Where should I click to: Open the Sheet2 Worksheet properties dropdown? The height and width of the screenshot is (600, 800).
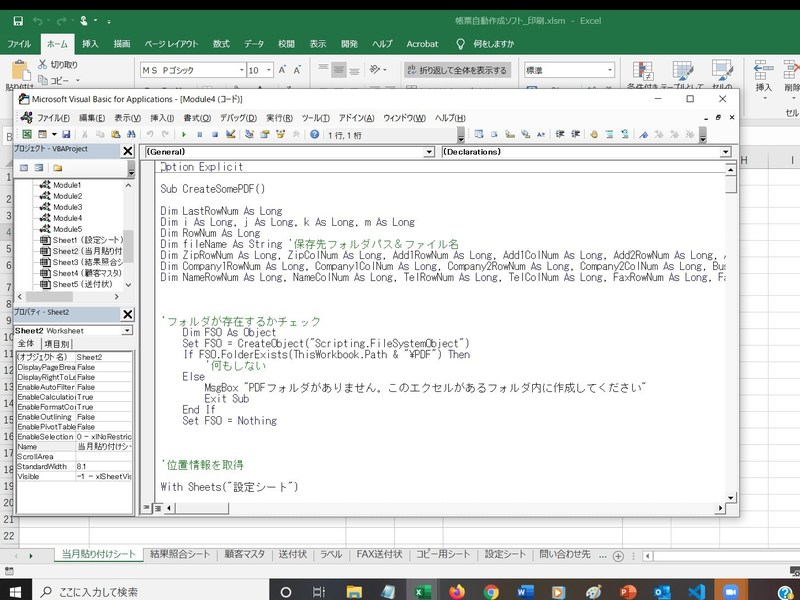point(127,330)
